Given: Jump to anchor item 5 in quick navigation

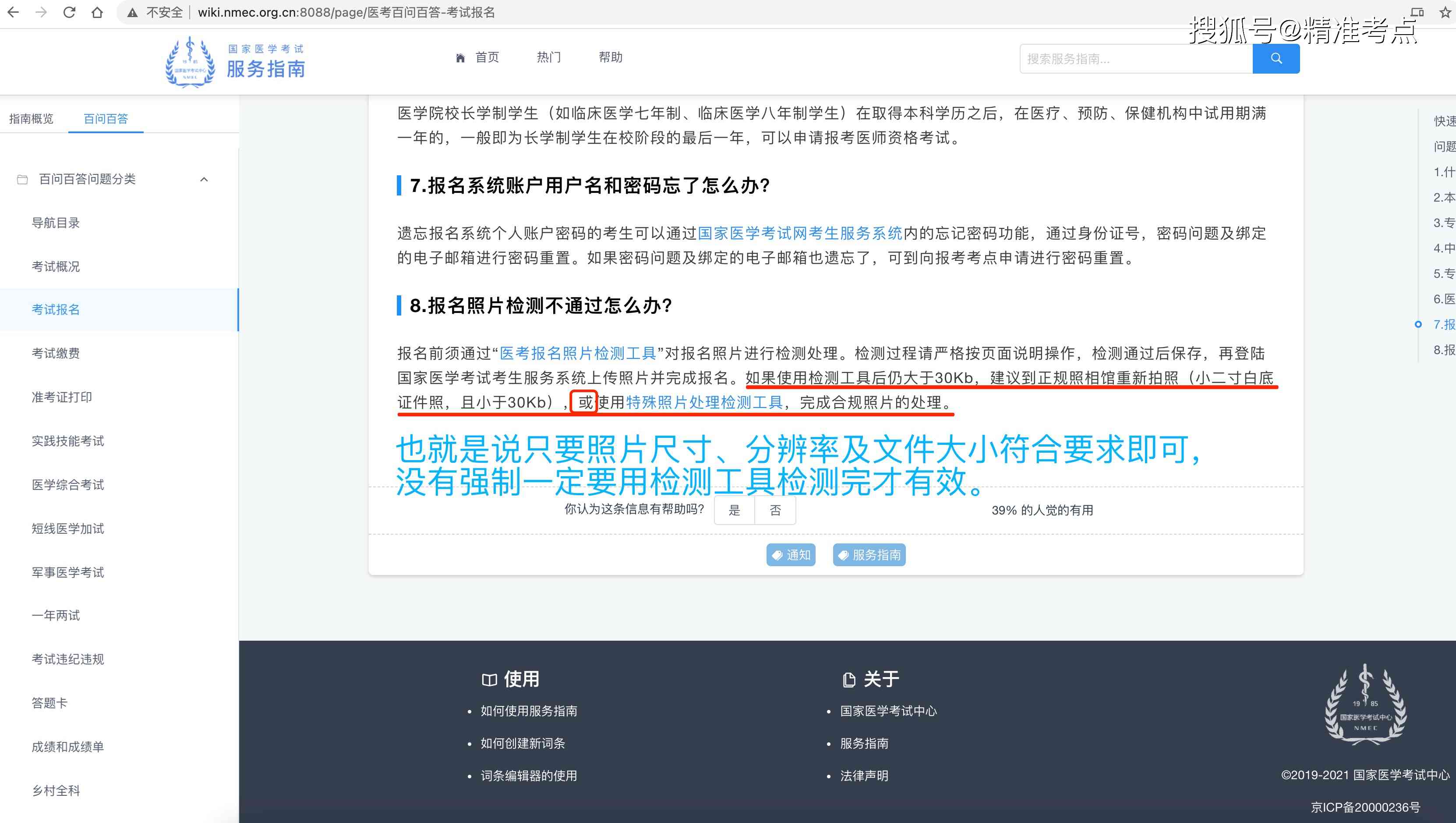Looking at the screenshot, I should click(x=1444, y=274).
